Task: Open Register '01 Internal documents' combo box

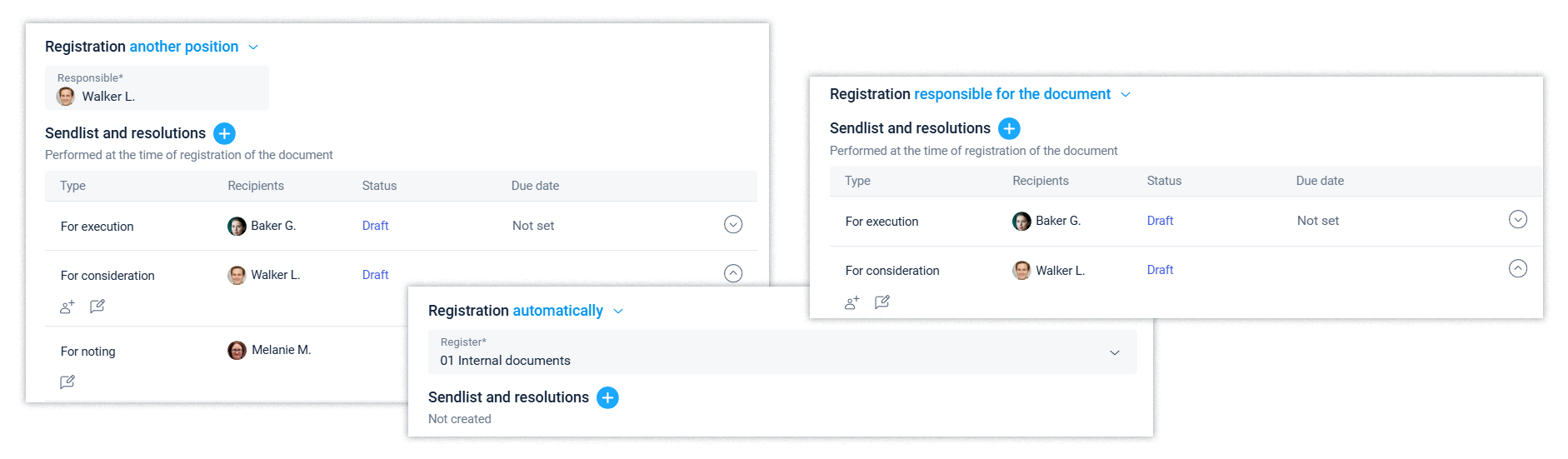Action: pos(782,352)
